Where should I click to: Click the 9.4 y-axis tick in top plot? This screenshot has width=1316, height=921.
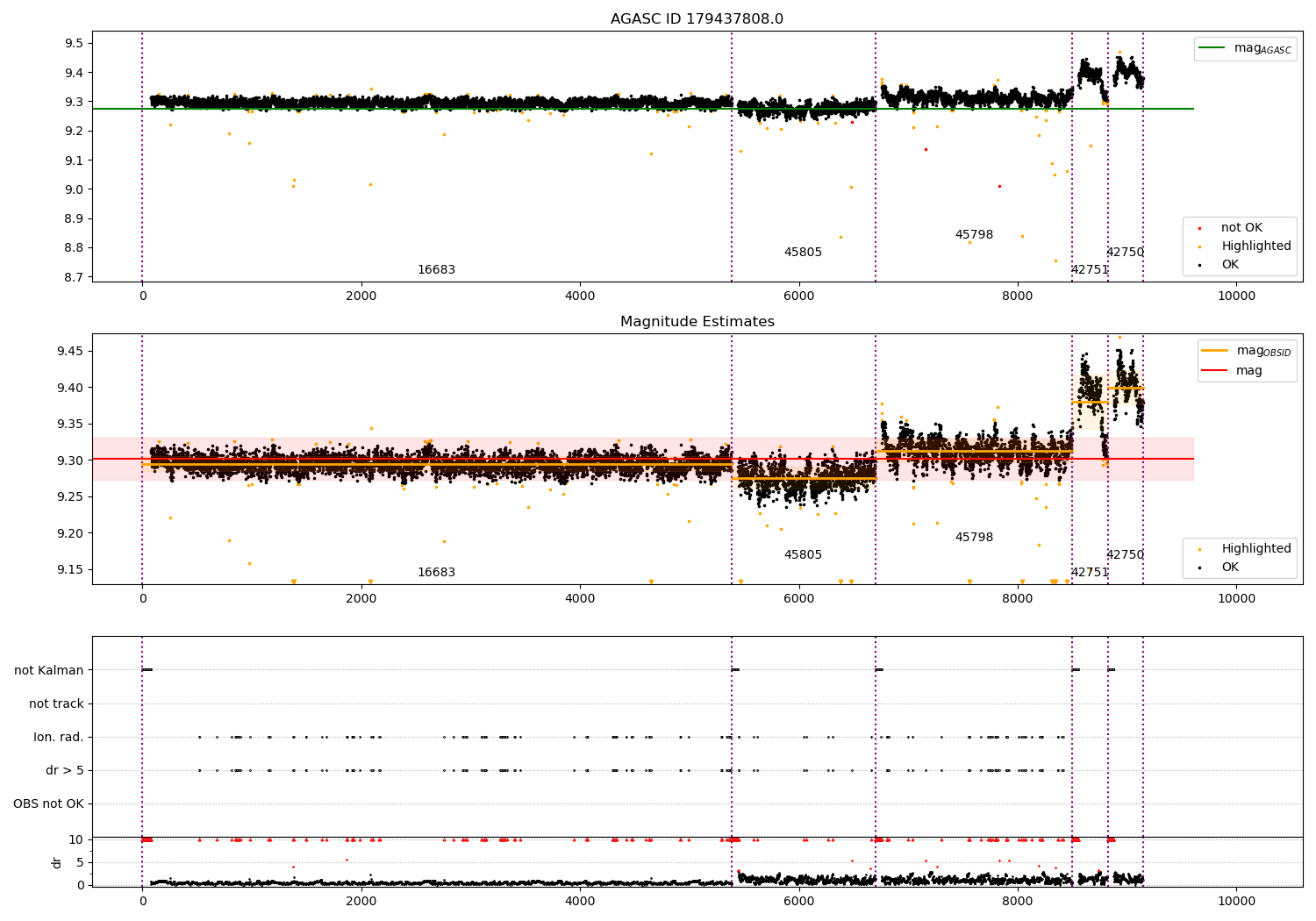coord(75,72)
